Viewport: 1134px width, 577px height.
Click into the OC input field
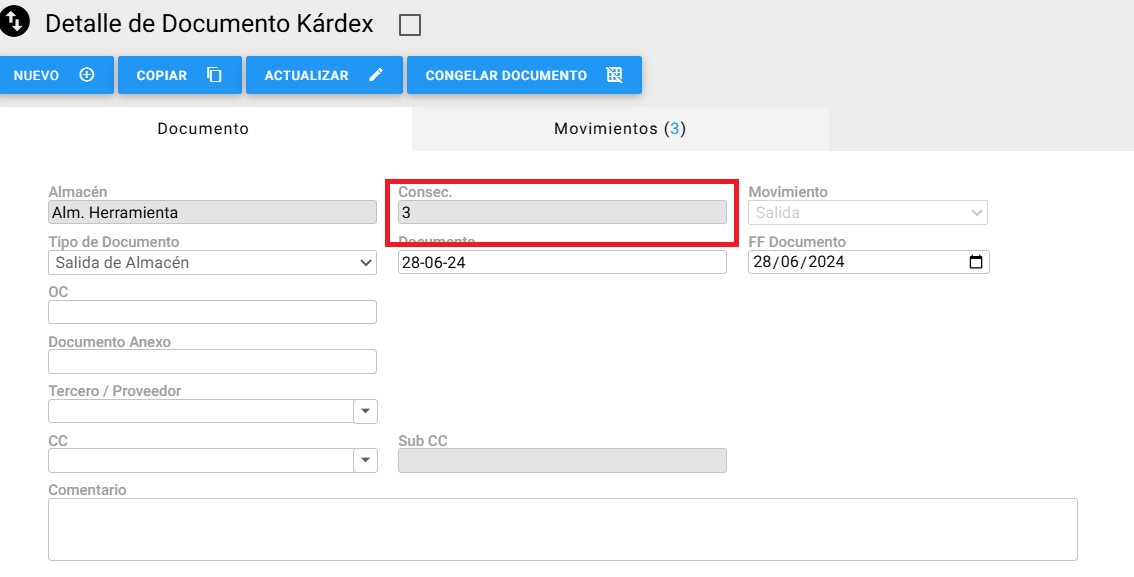tap(213, 312)
